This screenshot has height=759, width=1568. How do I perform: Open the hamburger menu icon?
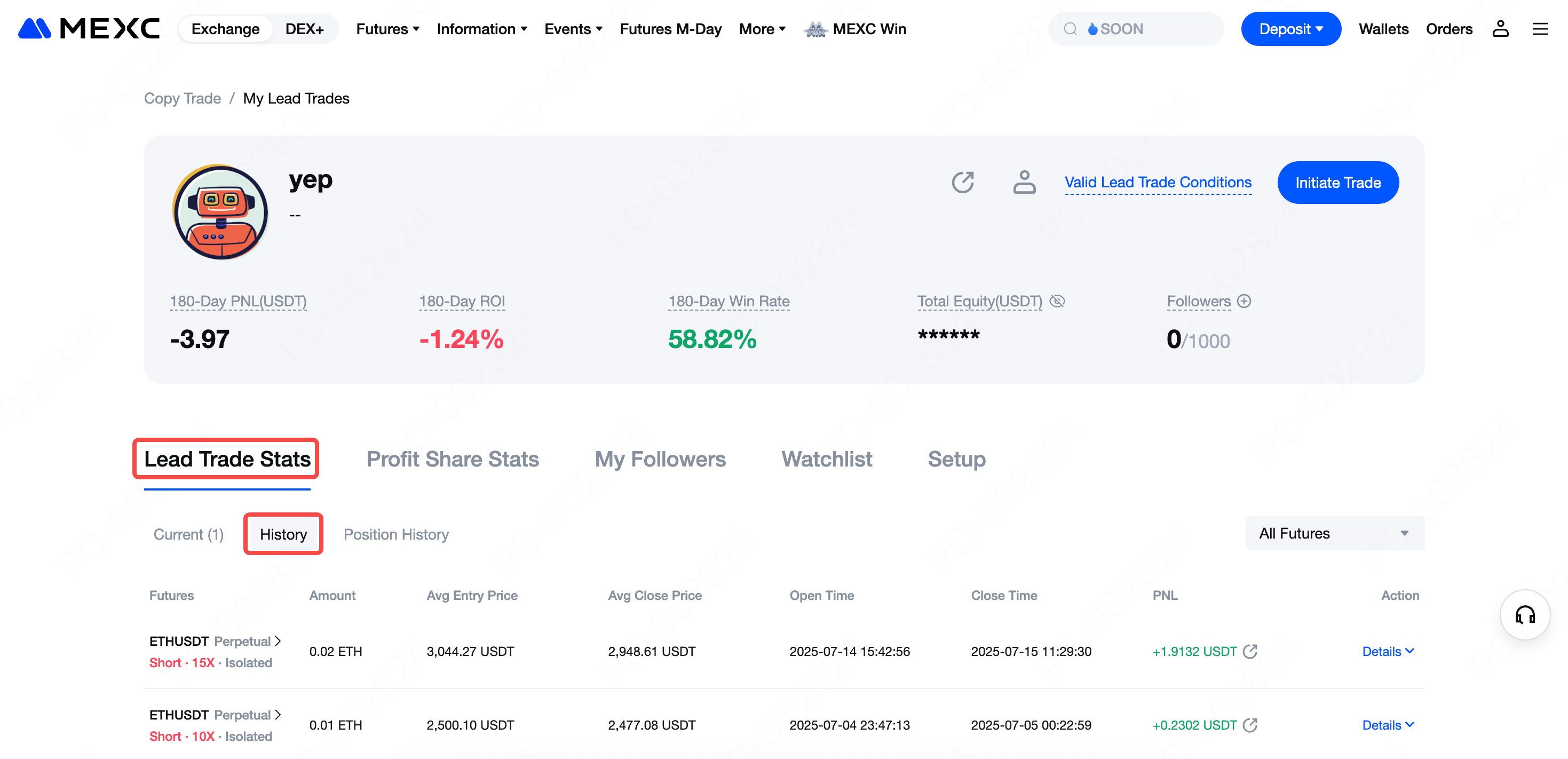click(1540, 29)
